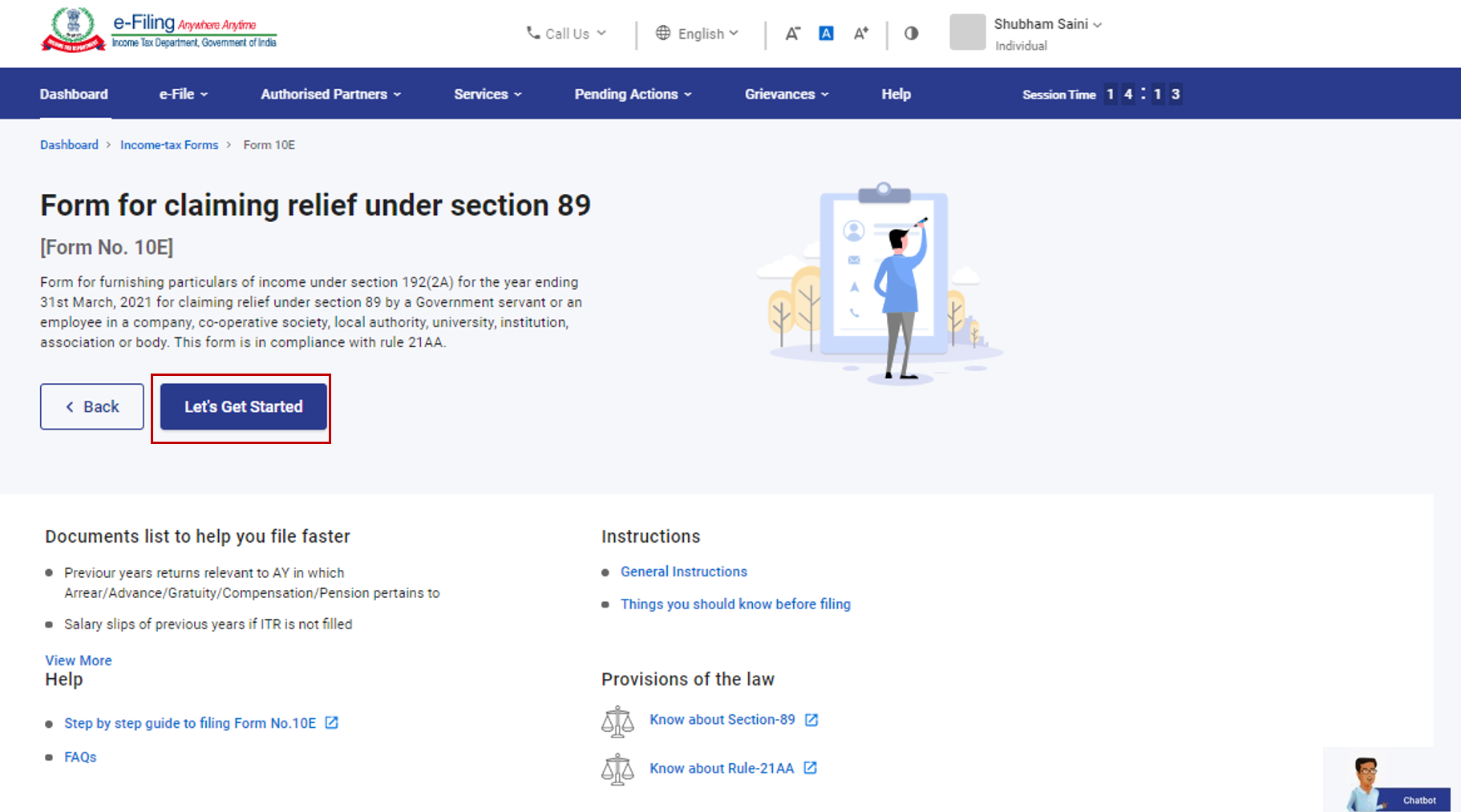Open the General Instructions link

[683, 572]
